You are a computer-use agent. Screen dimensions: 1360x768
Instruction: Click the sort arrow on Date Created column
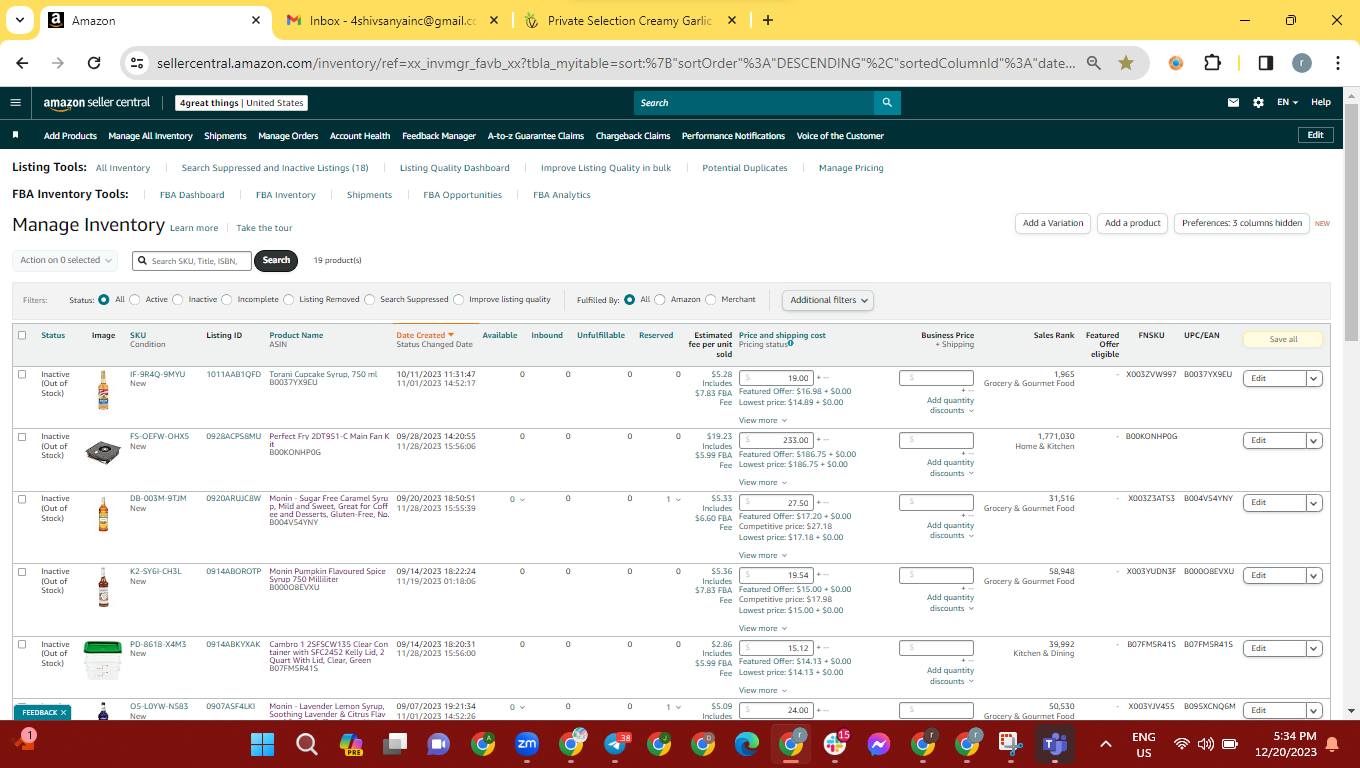click(x=451, y=335)
